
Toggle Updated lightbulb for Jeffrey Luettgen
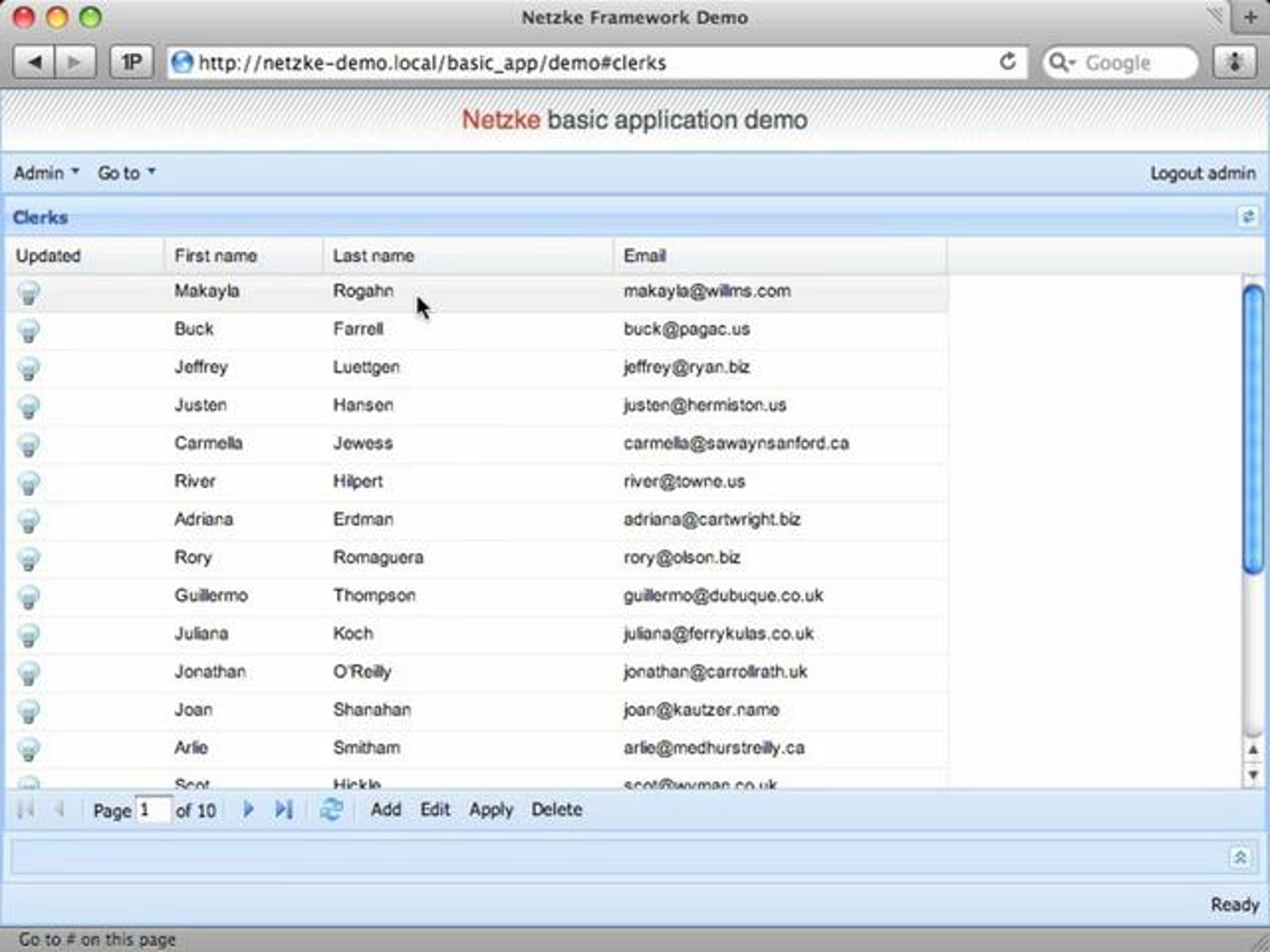29,369
